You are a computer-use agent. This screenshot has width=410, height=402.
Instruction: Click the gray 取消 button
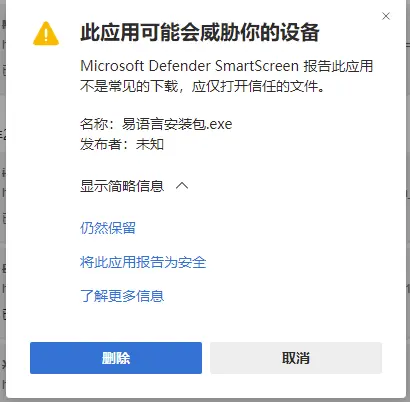296,358
